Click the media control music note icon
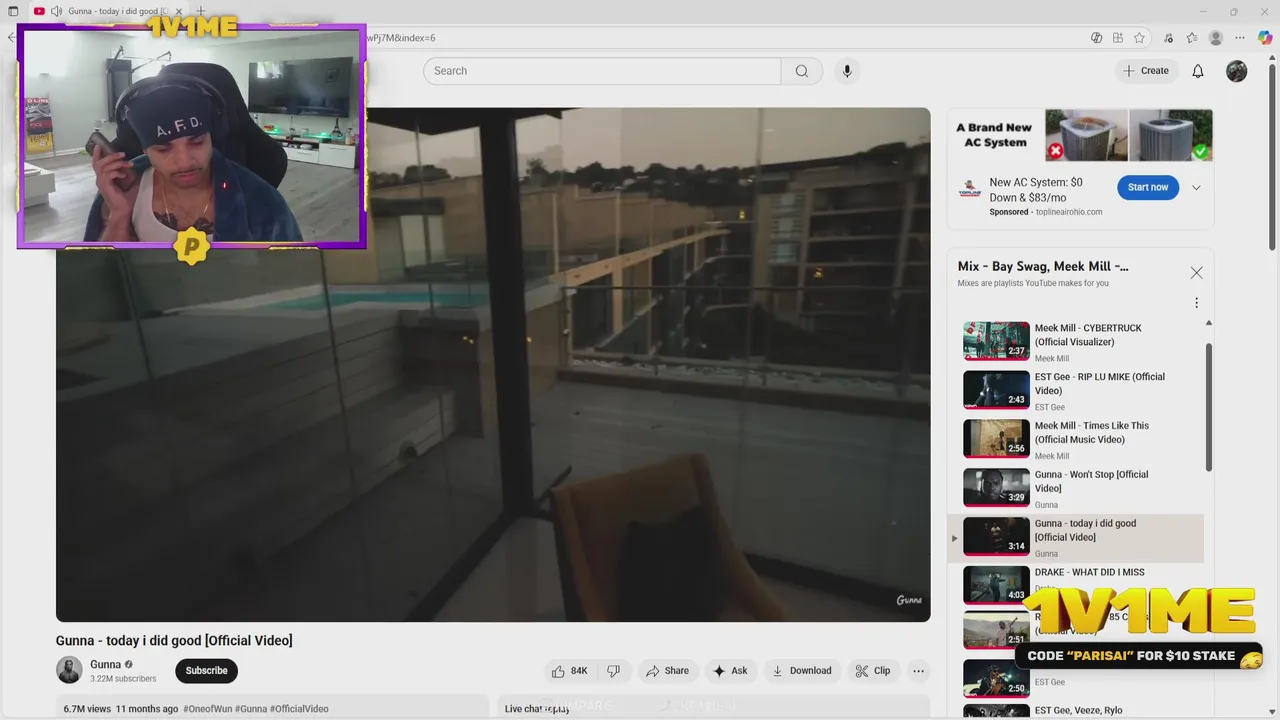Screen dimensions: 1280x720 pos(1169,38)
